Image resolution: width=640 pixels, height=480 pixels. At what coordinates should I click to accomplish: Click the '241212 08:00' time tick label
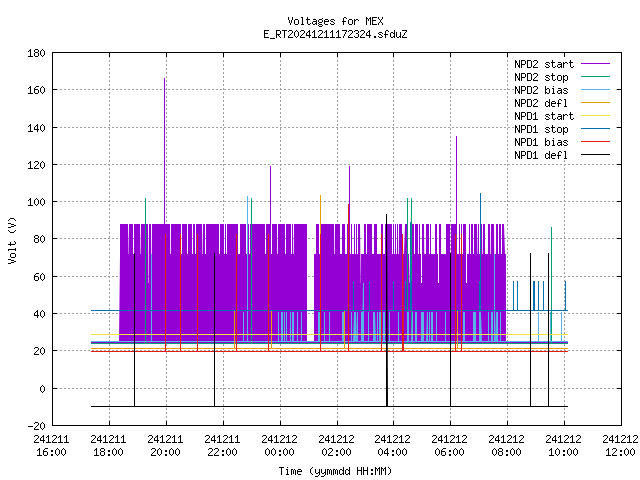pos(506,446)
